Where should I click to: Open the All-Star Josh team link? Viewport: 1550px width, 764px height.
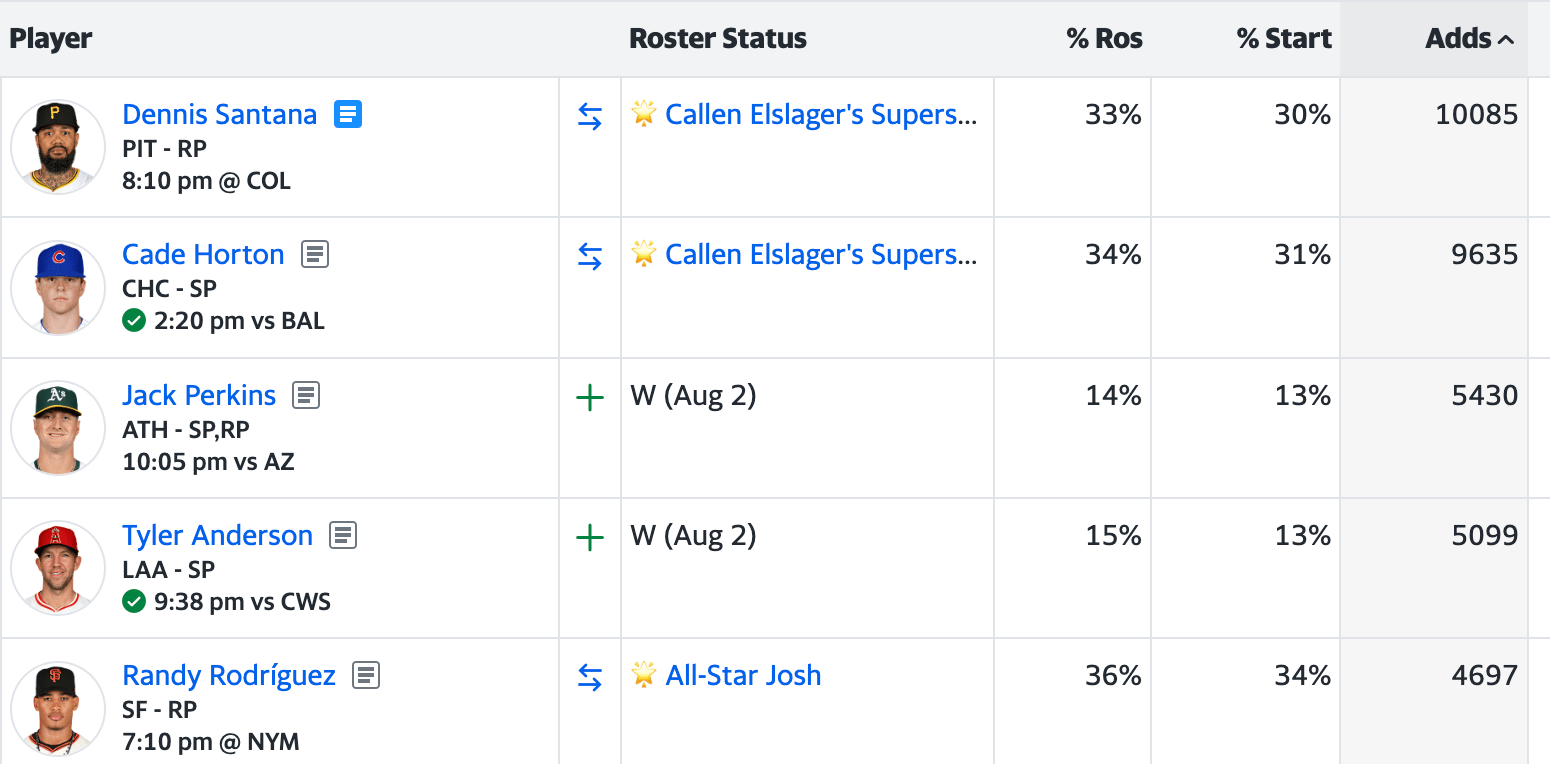[x=743, y=675]
